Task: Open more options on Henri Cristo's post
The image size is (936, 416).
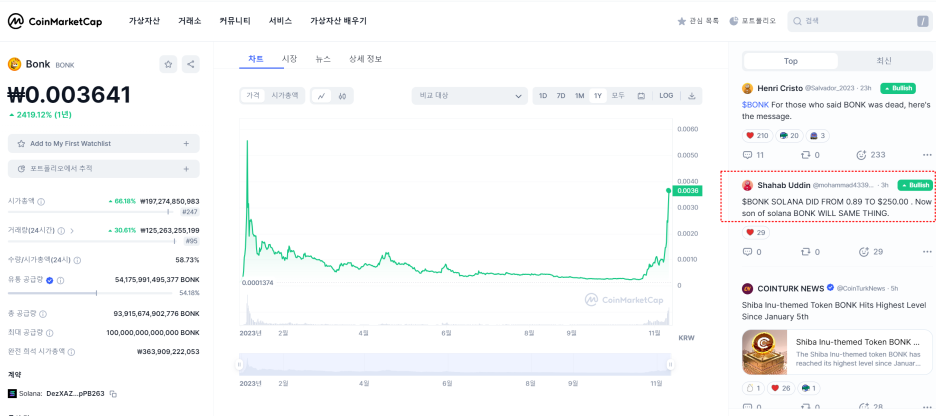Action: click(927, 155)
